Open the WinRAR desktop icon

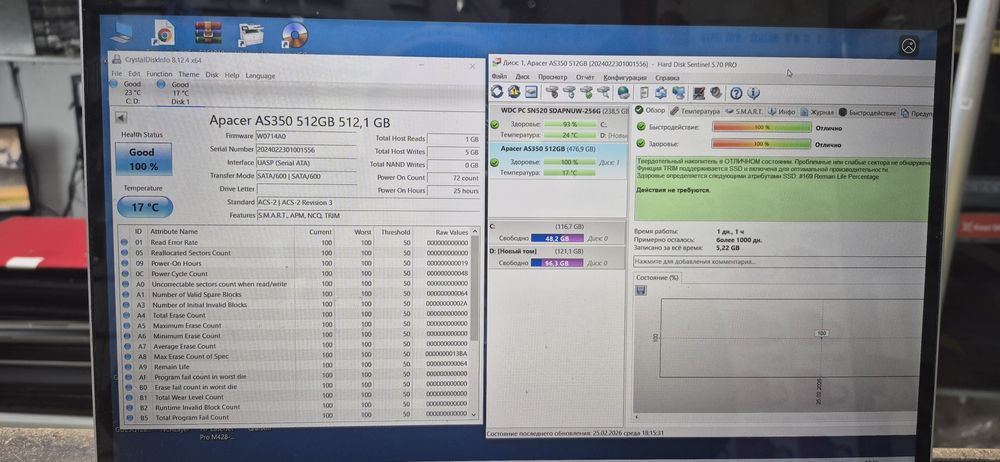pos(208,33)
